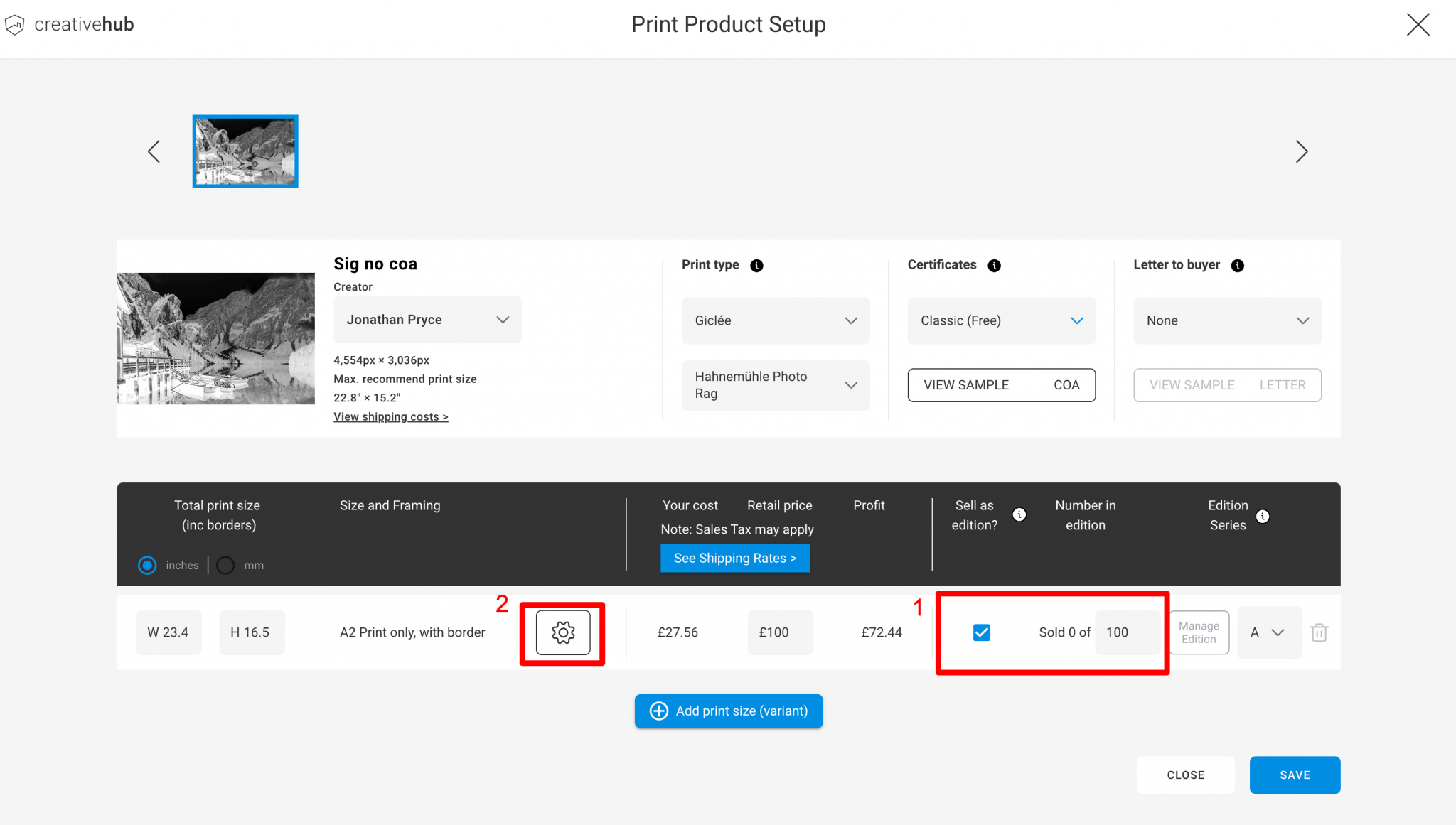Click the Save button
This screenshot has width=1456, height=825.
tap(1294, 775)
